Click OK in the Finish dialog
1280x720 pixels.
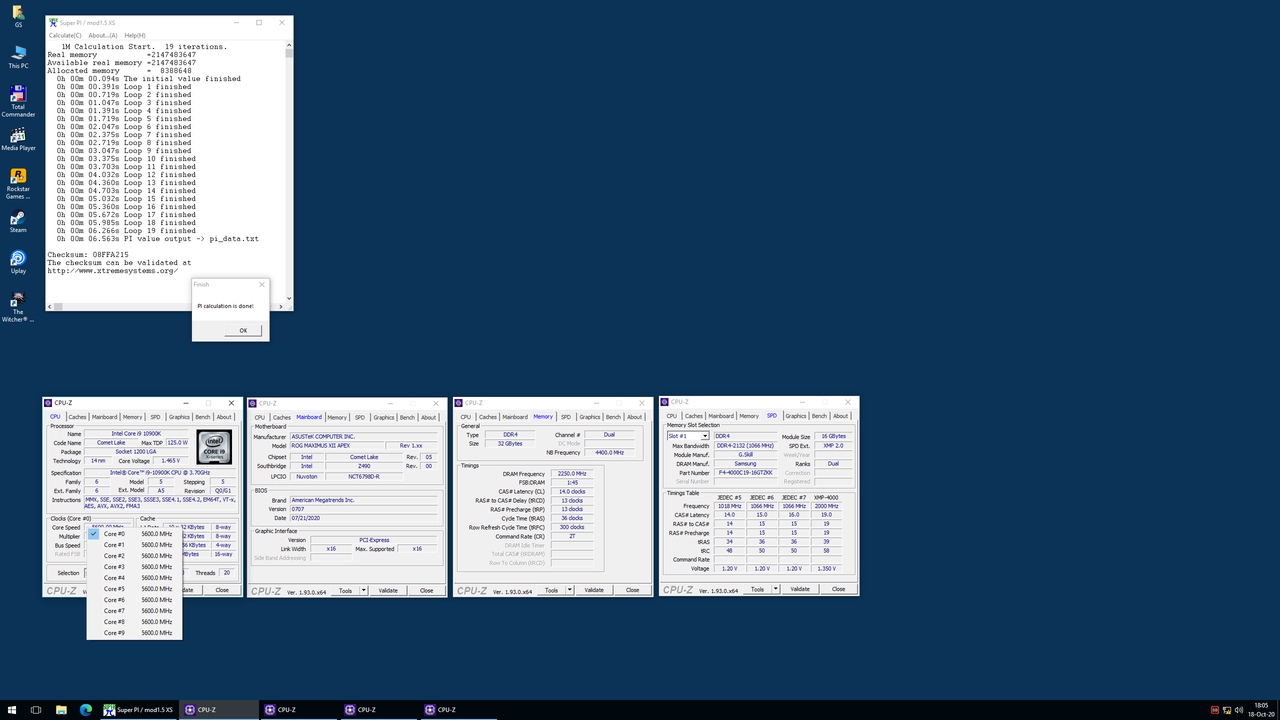243,330
